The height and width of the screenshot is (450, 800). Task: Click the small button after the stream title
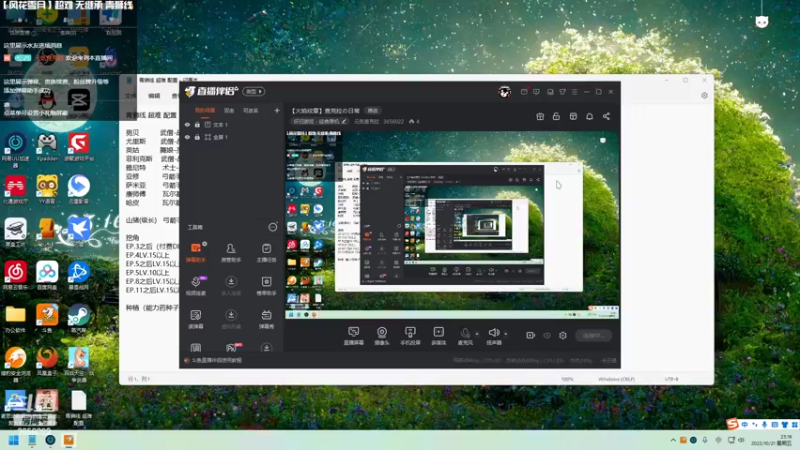pyautogui.click(x=373, y=111)
